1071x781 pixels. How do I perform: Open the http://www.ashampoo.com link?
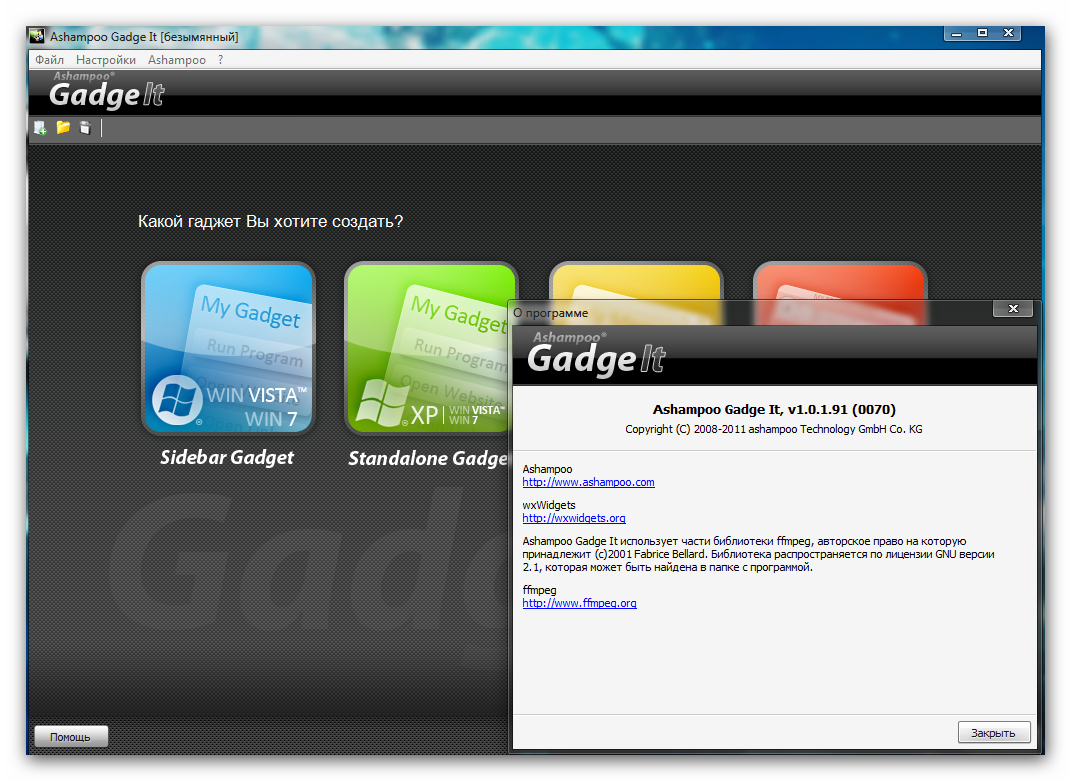(x=588, y=482)
